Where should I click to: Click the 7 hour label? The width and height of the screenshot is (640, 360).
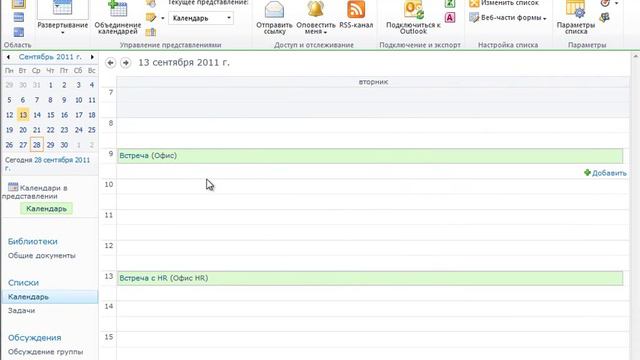[x=111, y=93]
